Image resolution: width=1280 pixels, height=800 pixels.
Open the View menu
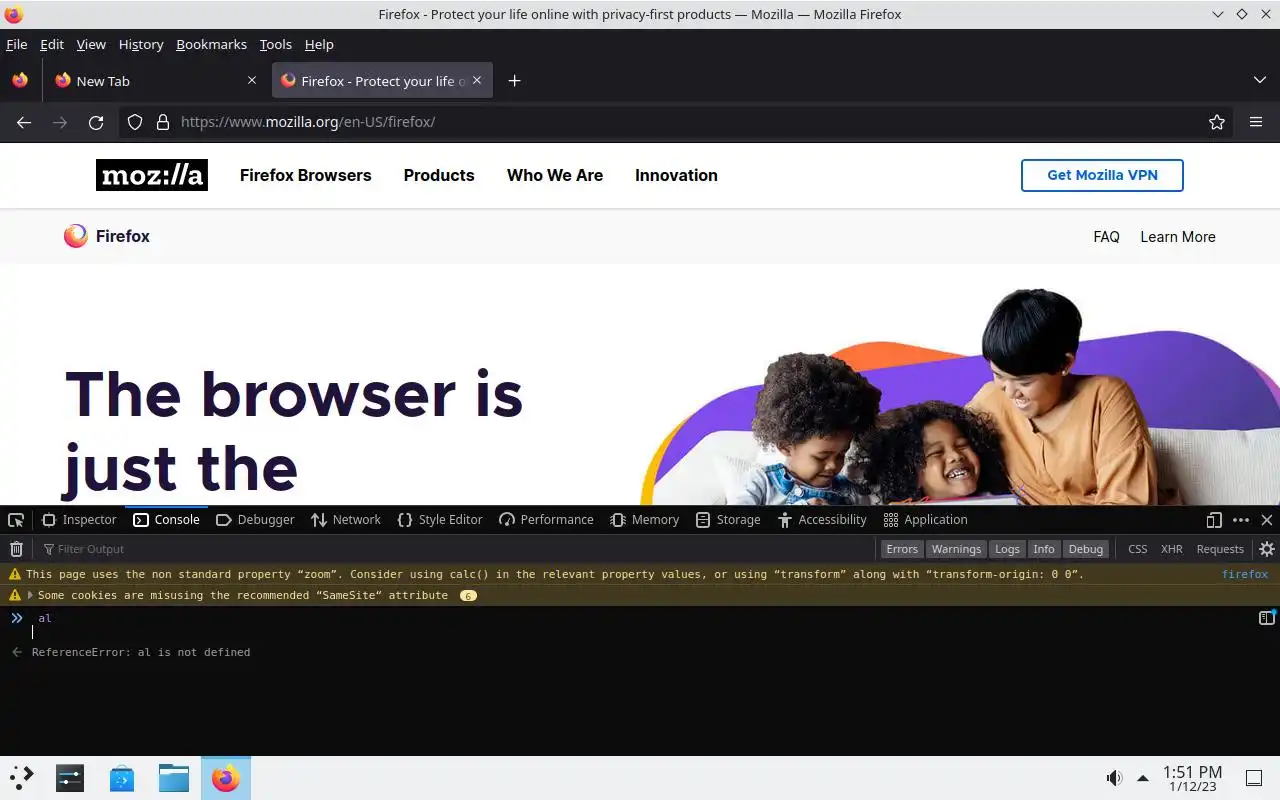[91, 44]
